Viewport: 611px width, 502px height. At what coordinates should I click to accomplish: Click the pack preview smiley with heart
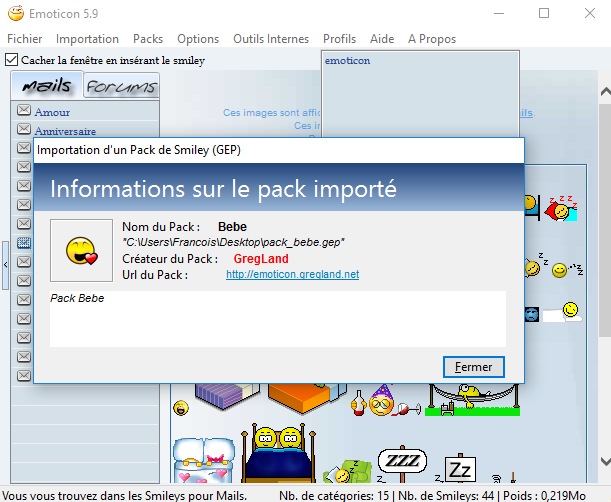[81, 250]
